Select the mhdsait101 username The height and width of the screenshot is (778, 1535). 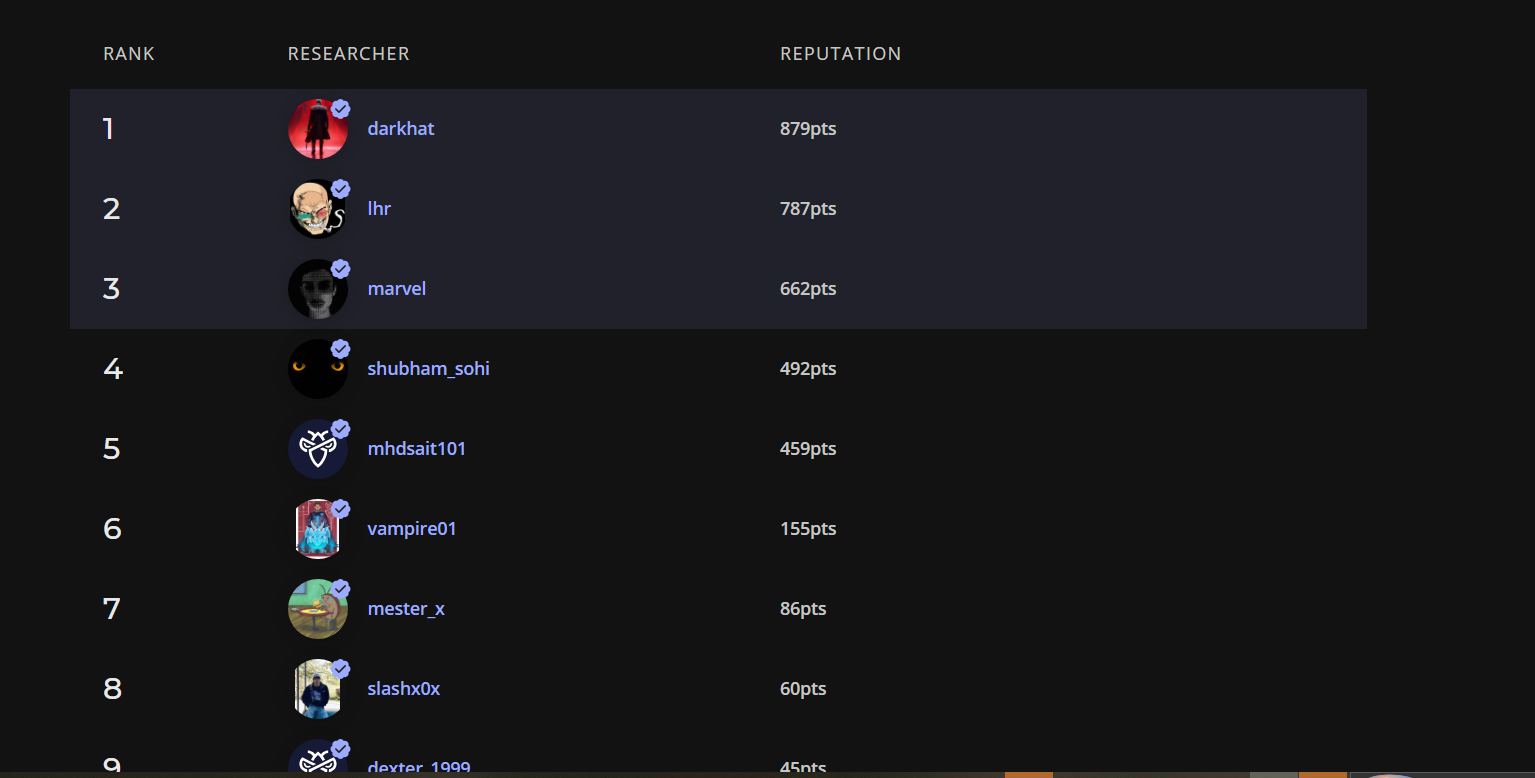(417, 449)
